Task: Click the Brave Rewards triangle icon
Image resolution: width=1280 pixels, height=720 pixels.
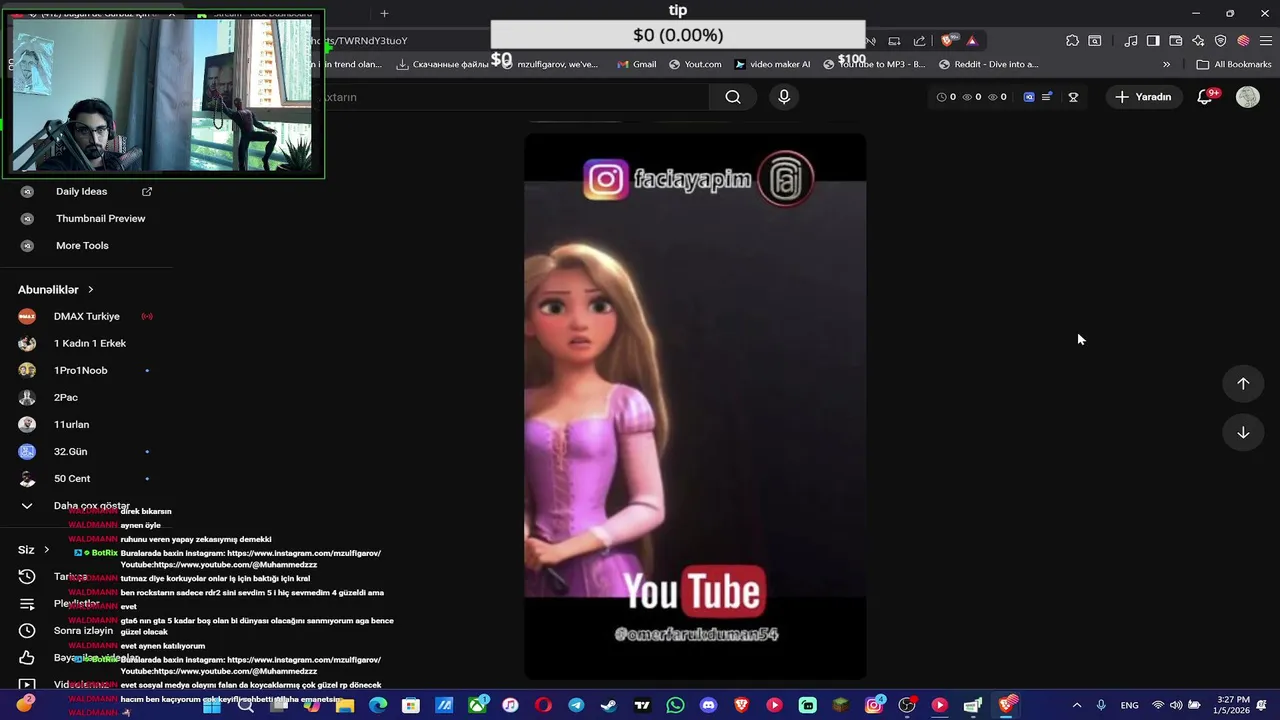Action: pyautogui.click(x=971, y=41)
